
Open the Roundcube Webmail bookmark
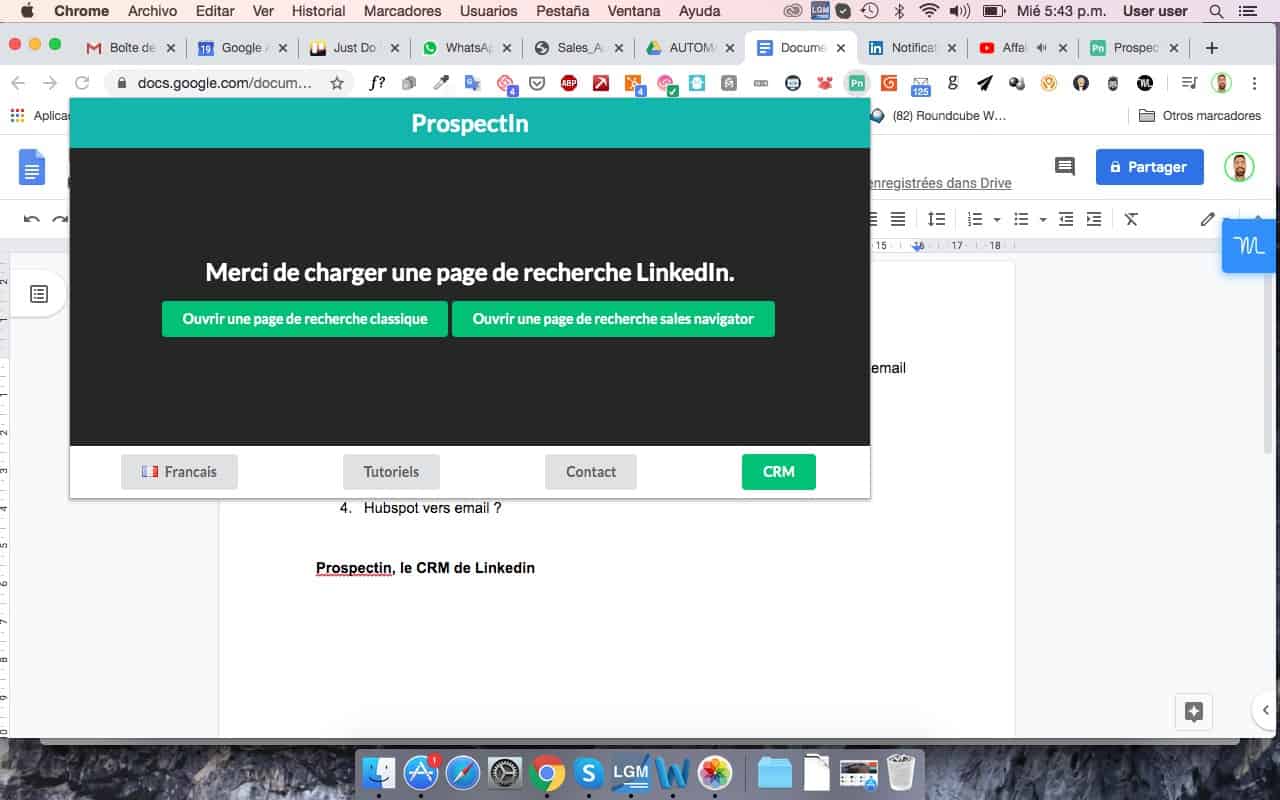point(938,116)
